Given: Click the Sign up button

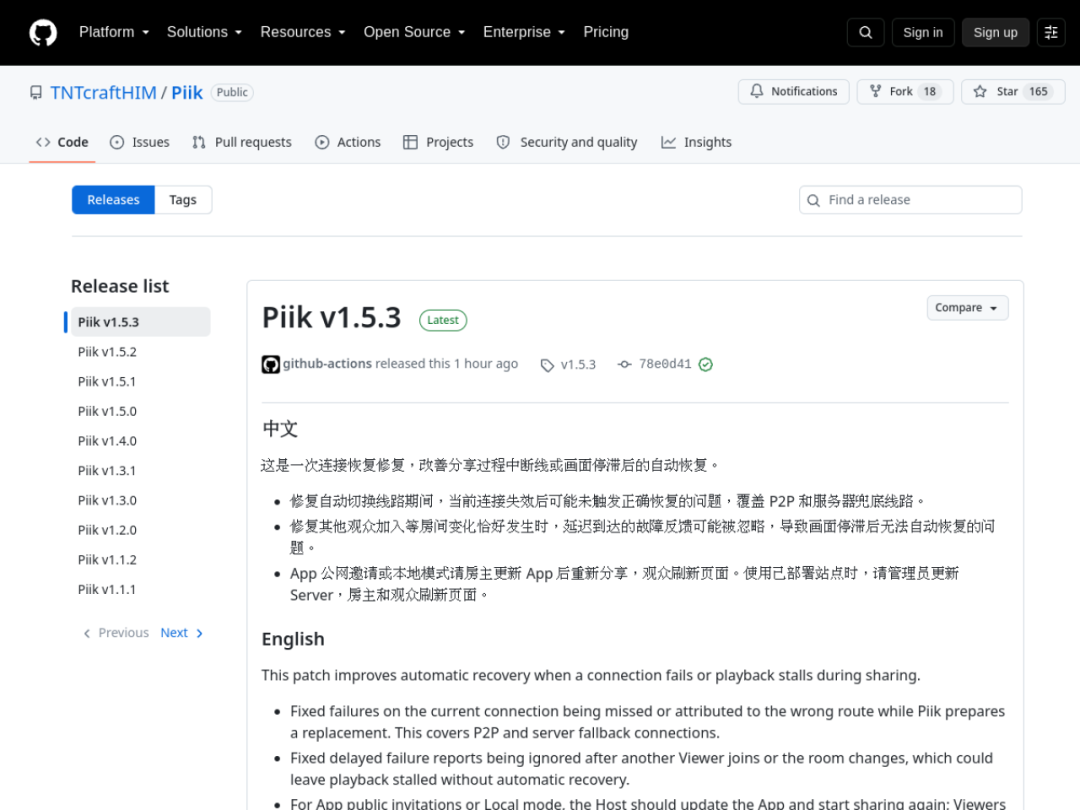Looking at the screenshot, I should pos(995,32).
